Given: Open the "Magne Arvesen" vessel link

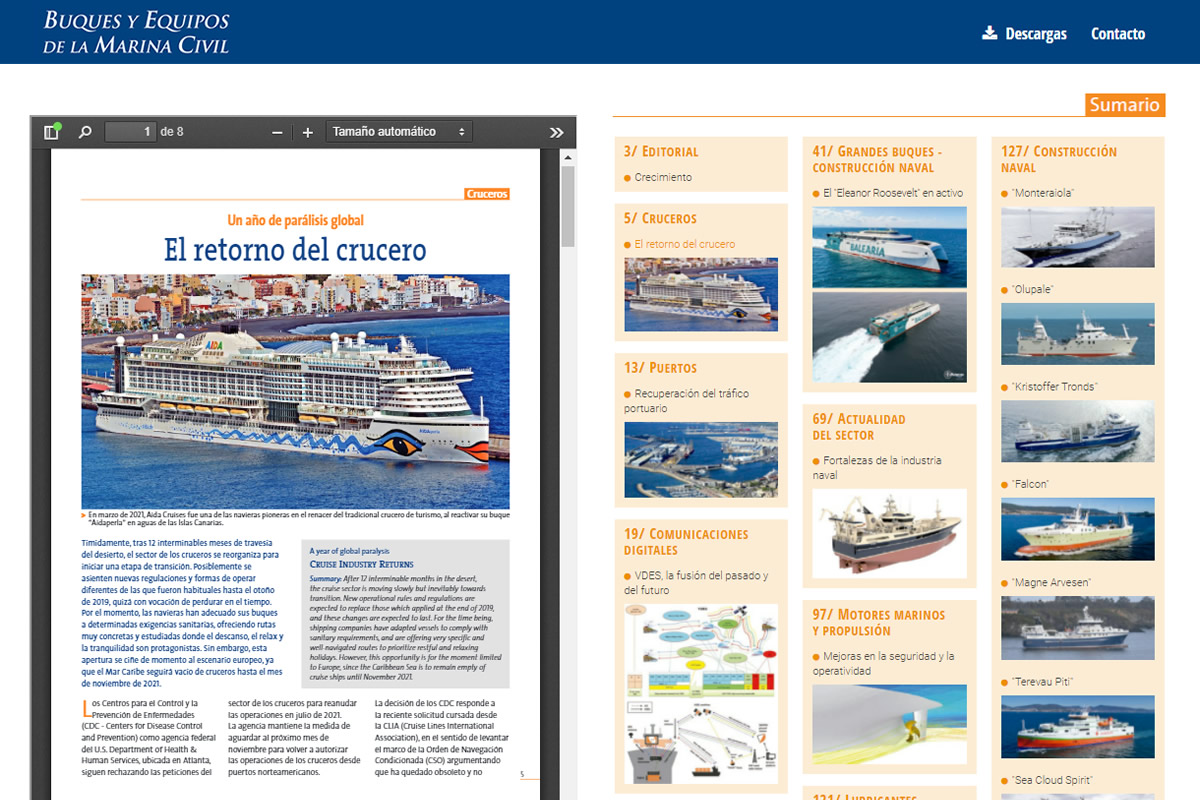Looking at the screenshot, I should point(1051,582).
